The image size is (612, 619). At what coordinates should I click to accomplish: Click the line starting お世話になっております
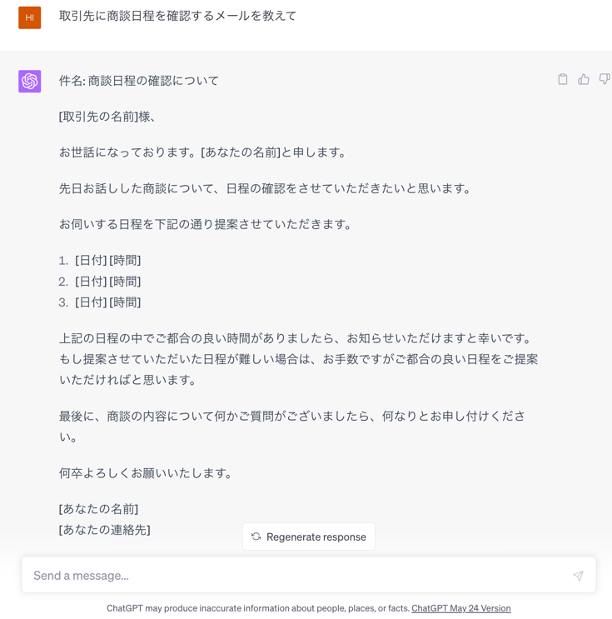(203, 152)
